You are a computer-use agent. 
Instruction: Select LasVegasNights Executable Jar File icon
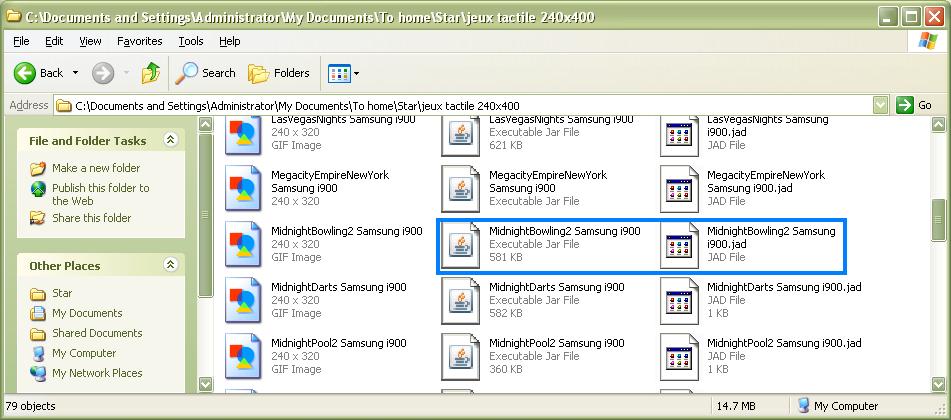[x=460, y=135]
